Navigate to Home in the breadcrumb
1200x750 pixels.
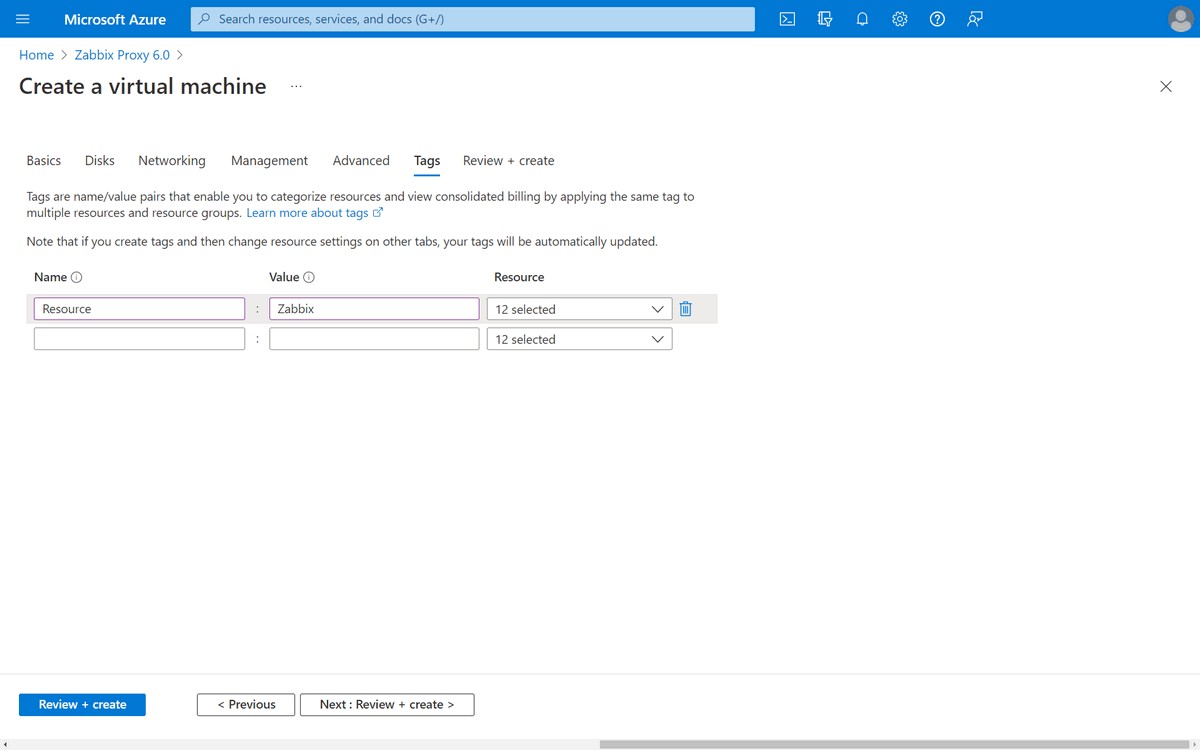36,55
